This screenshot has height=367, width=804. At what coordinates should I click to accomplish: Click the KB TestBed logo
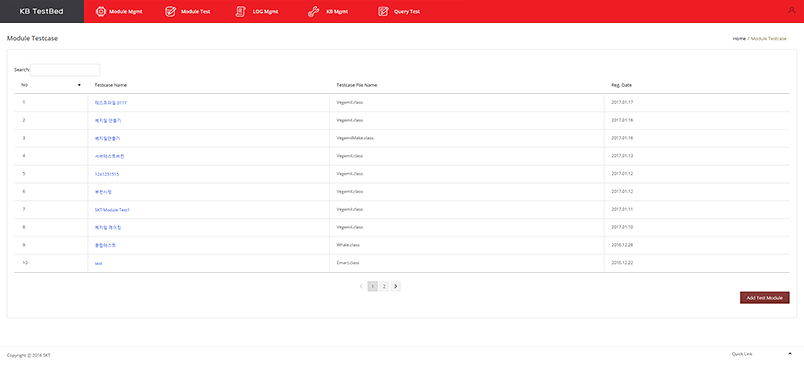click(x=42, y=11)
